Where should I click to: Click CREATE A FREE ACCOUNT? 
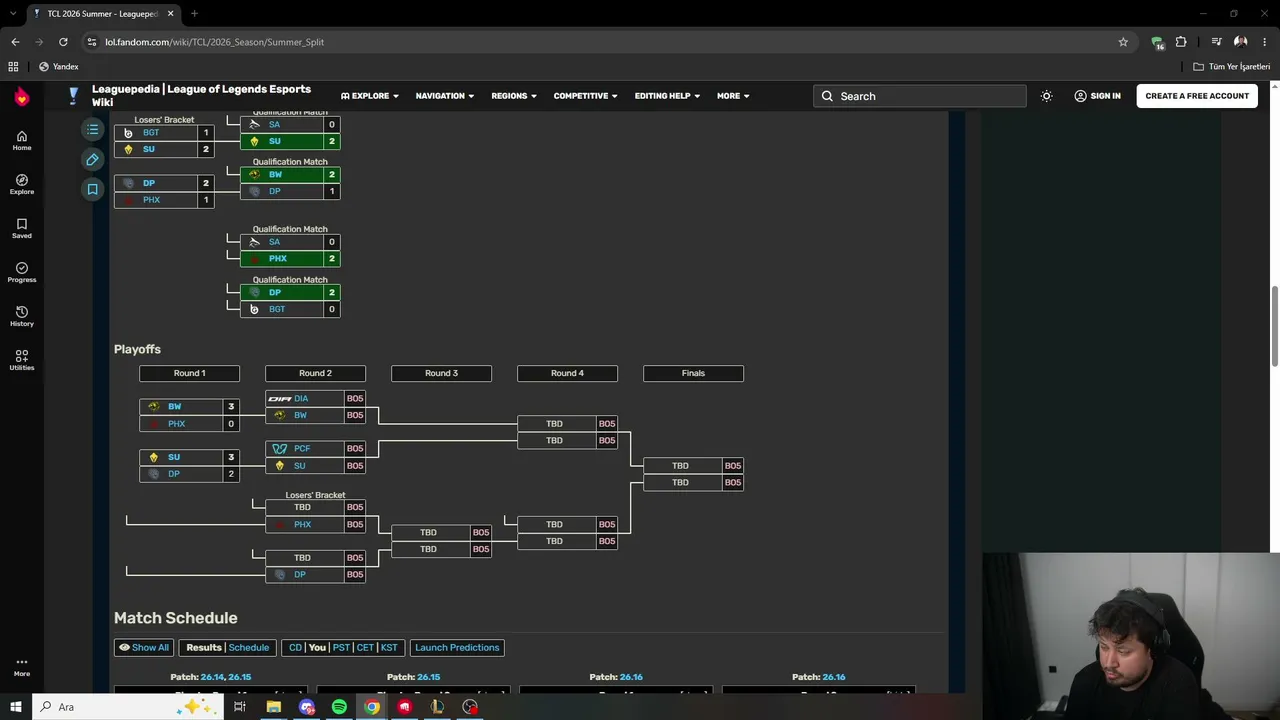click(1197, 96)
